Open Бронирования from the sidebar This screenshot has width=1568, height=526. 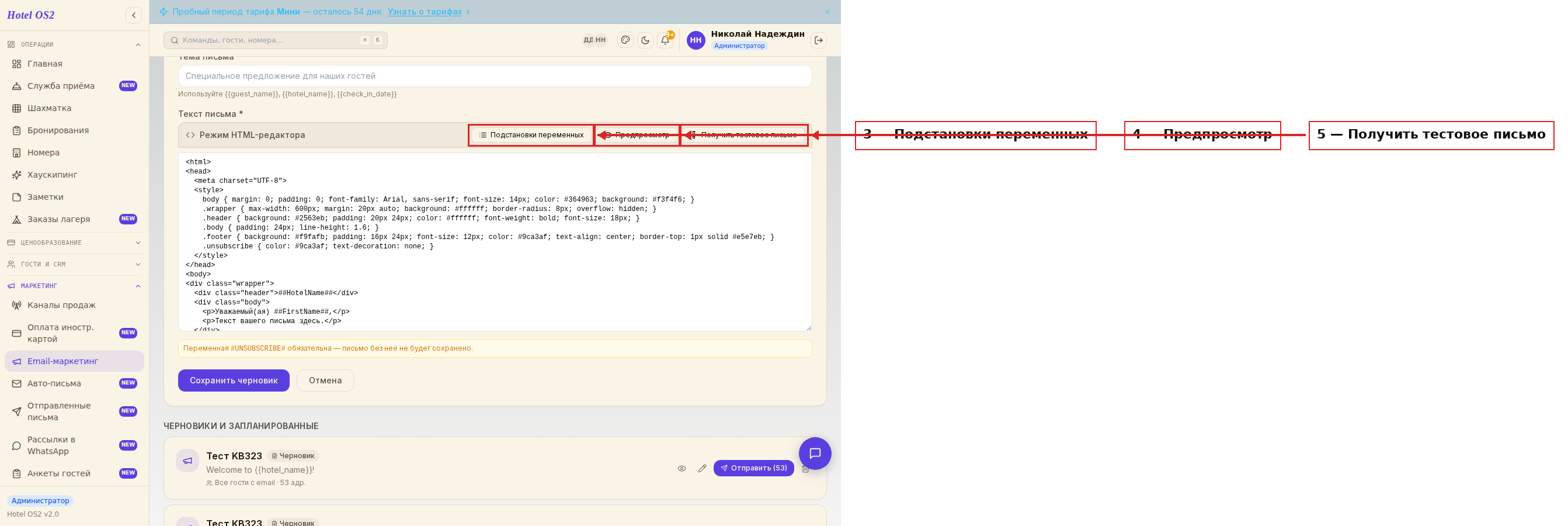(74, 130)
